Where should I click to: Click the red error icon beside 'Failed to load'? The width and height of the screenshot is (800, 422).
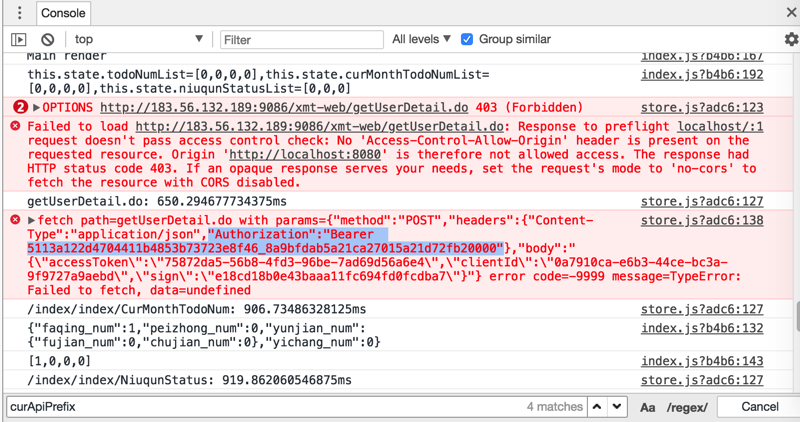(x=15, y=127)
